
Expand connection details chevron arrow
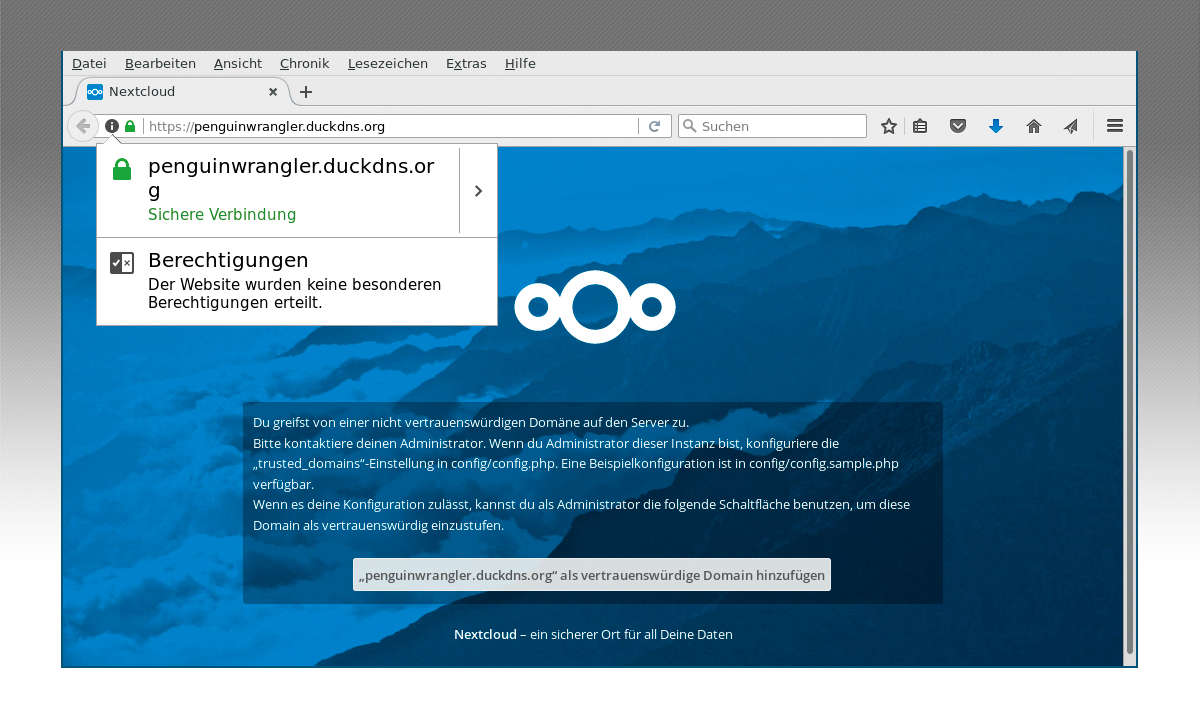[478, 191]
